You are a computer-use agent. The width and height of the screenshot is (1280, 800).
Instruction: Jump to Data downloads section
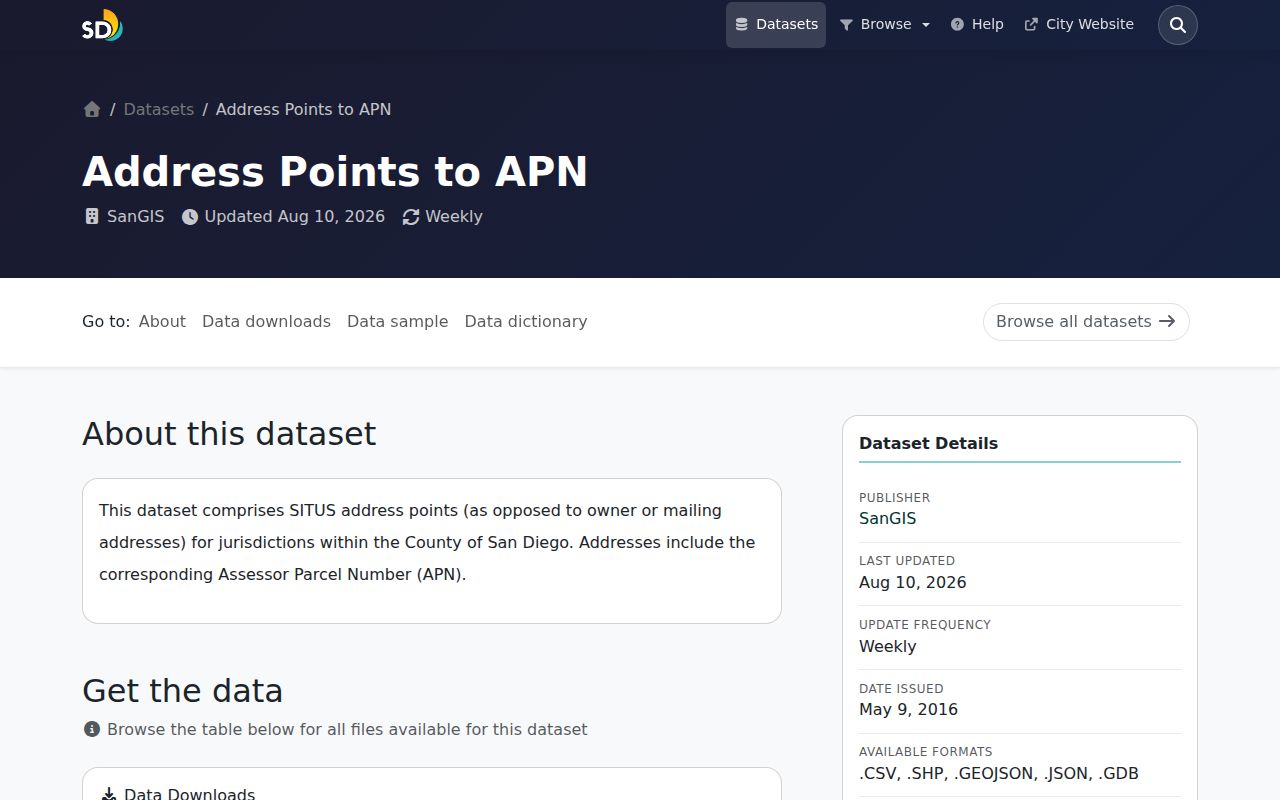pos(266,321)
